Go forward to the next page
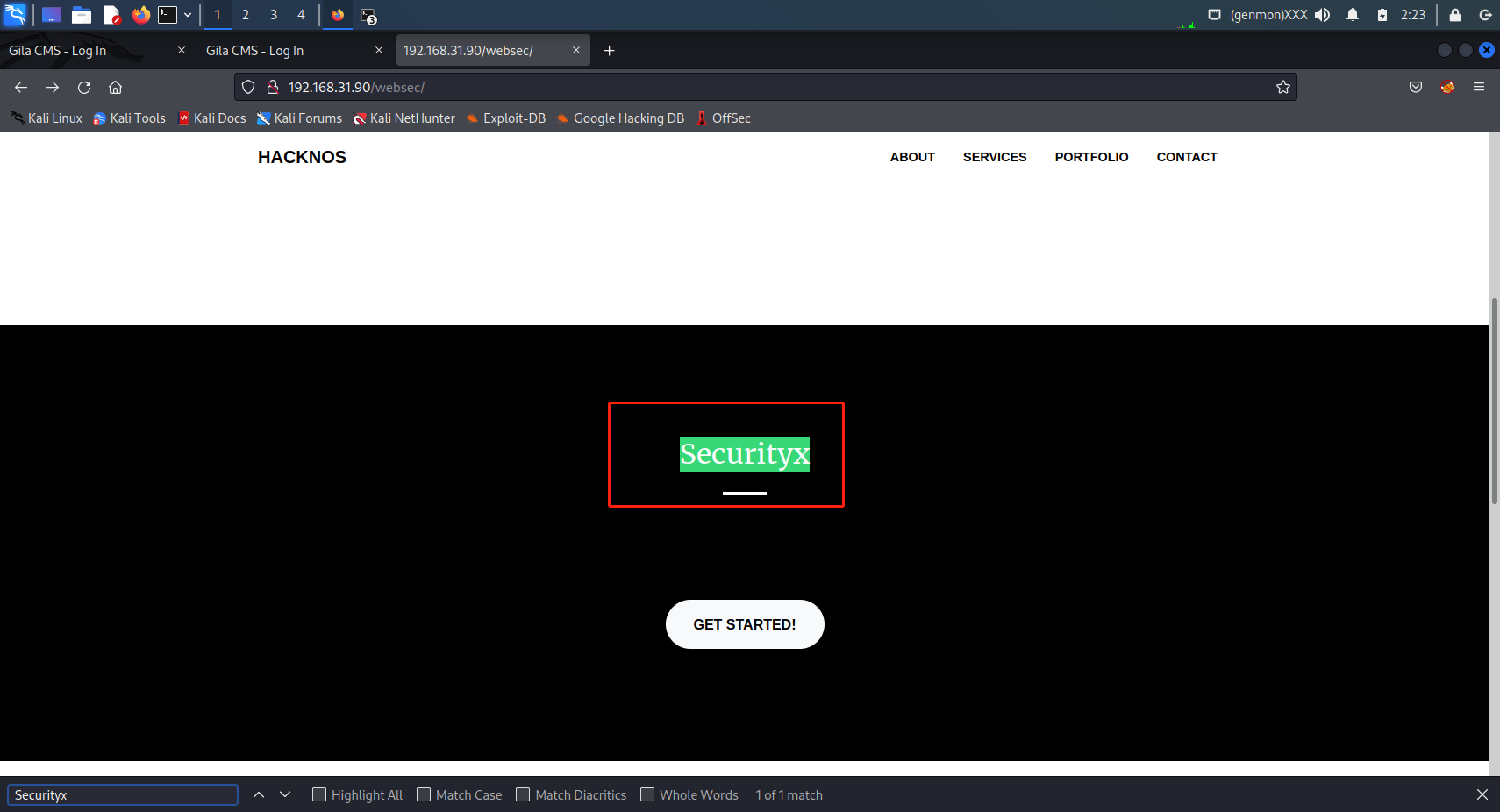This screenshot has height=812, width=1500. [53, 87]
